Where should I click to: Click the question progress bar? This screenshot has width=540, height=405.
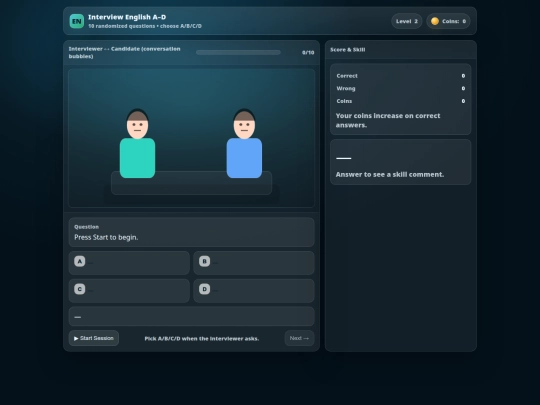coord(238,52)
